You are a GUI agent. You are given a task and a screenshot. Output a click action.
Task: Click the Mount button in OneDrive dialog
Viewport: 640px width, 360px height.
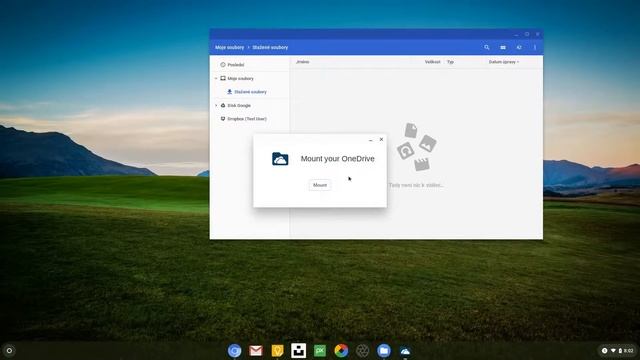pyautogui.click(x=320, y=185)
